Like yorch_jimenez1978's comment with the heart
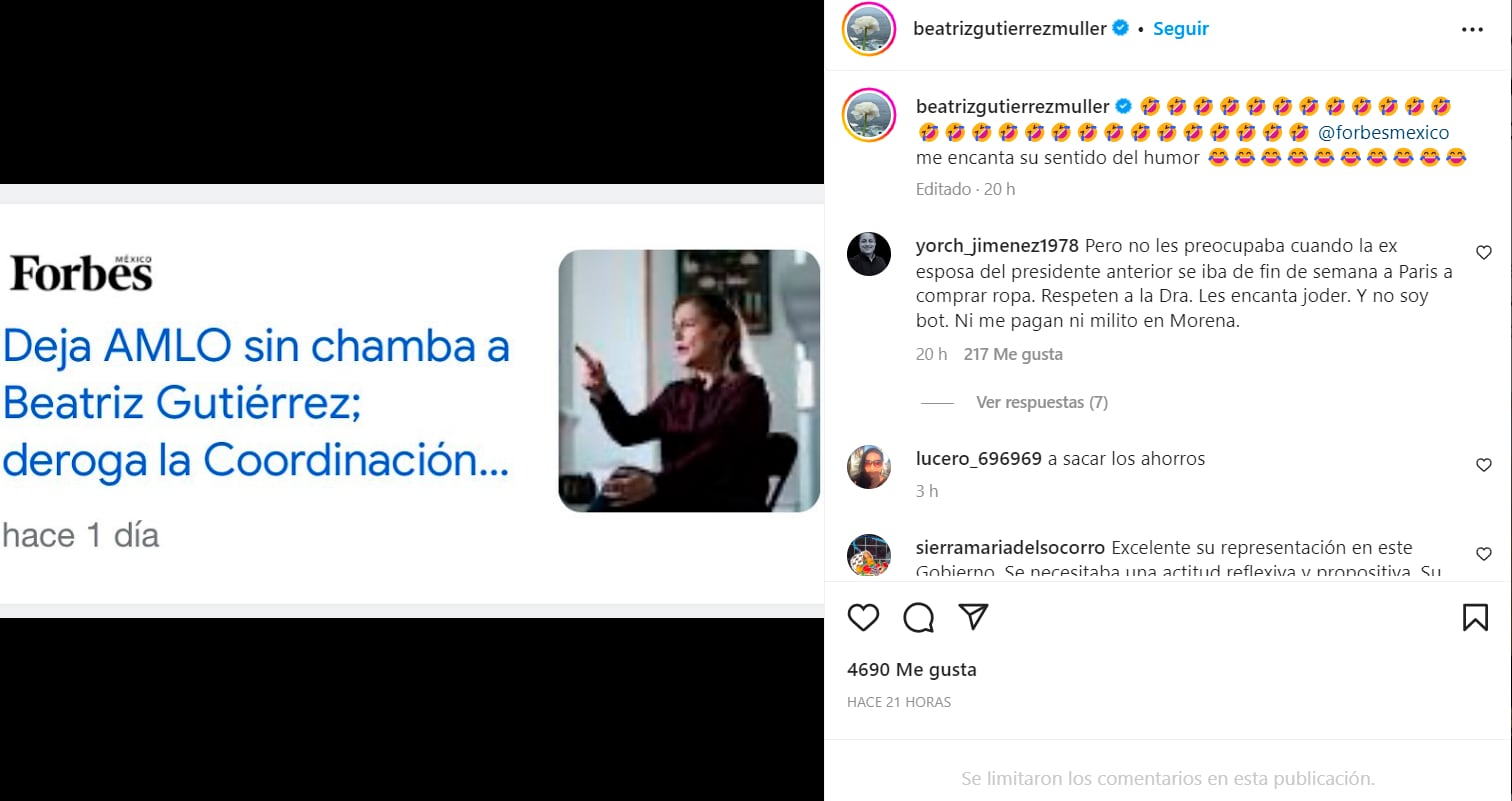1512x801 pixels. click(x=1483, y=253)
